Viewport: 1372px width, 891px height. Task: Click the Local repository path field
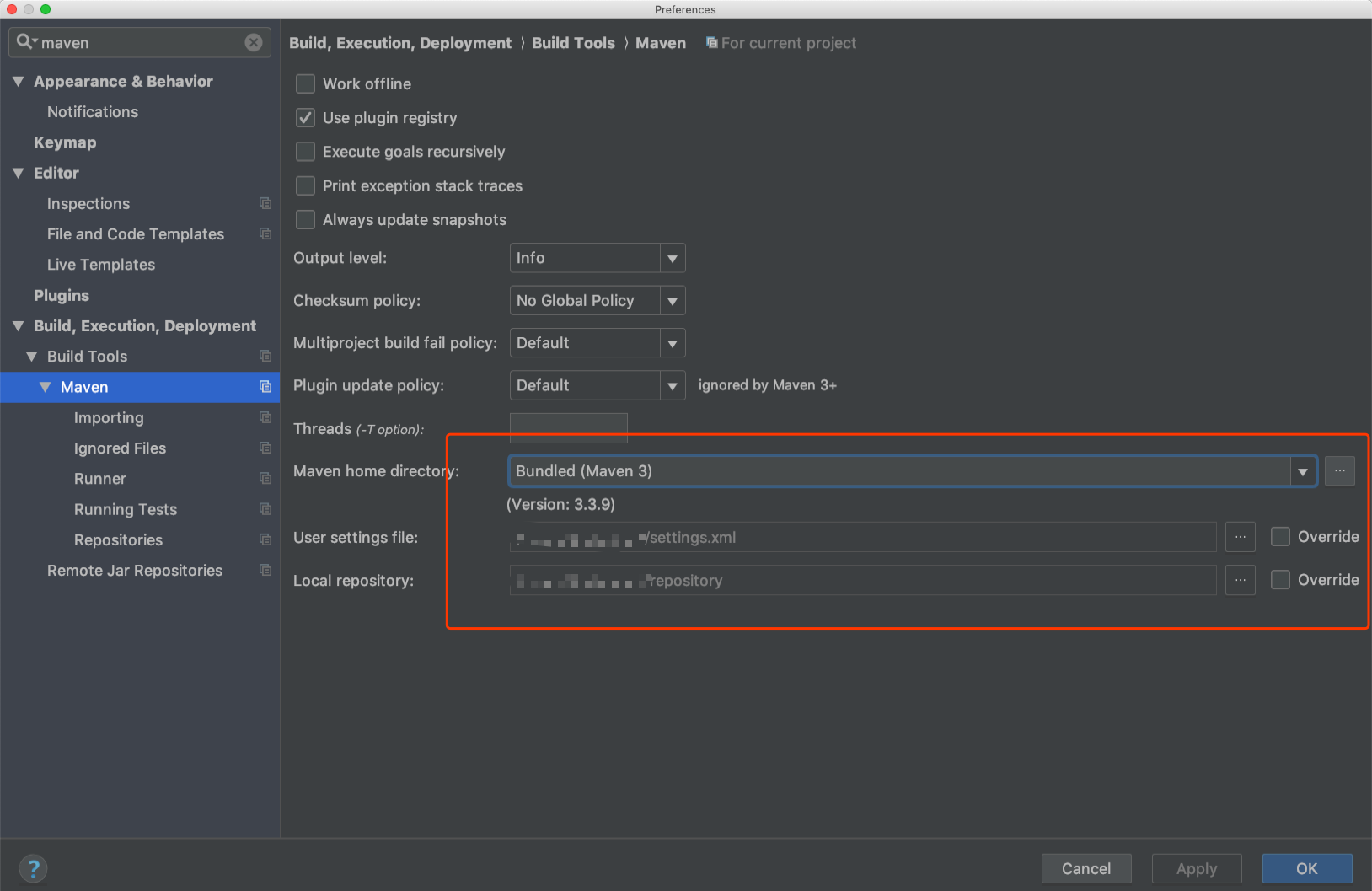[863, 580]
